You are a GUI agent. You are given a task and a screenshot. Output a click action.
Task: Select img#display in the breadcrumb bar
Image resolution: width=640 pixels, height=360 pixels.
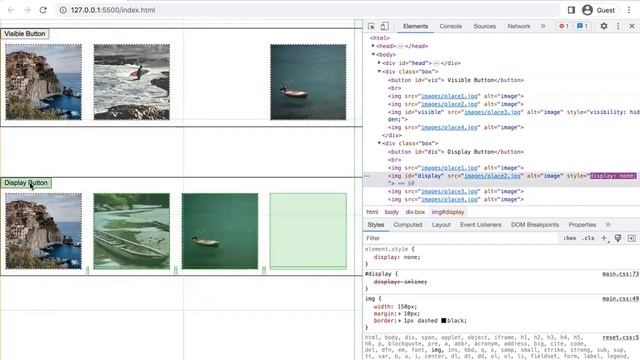[448, 212]
